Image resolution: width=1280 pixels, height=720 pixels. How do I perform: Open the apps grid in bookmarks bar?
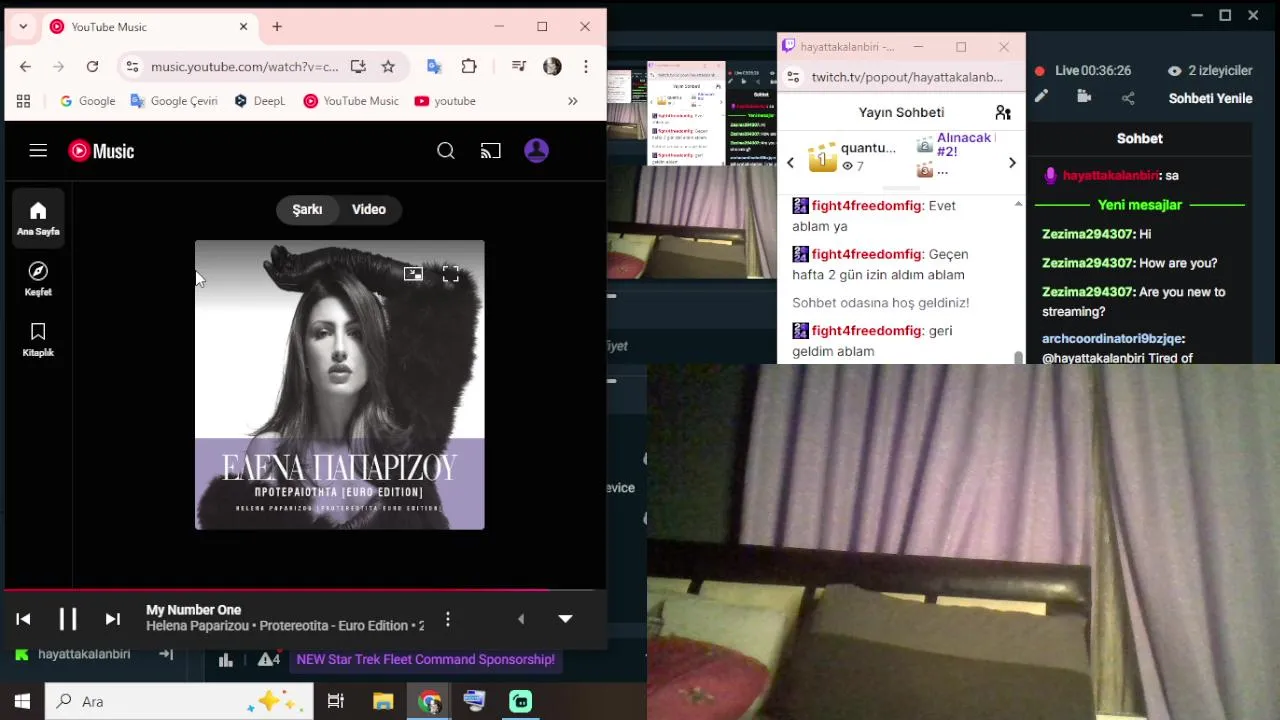(23, 101)
